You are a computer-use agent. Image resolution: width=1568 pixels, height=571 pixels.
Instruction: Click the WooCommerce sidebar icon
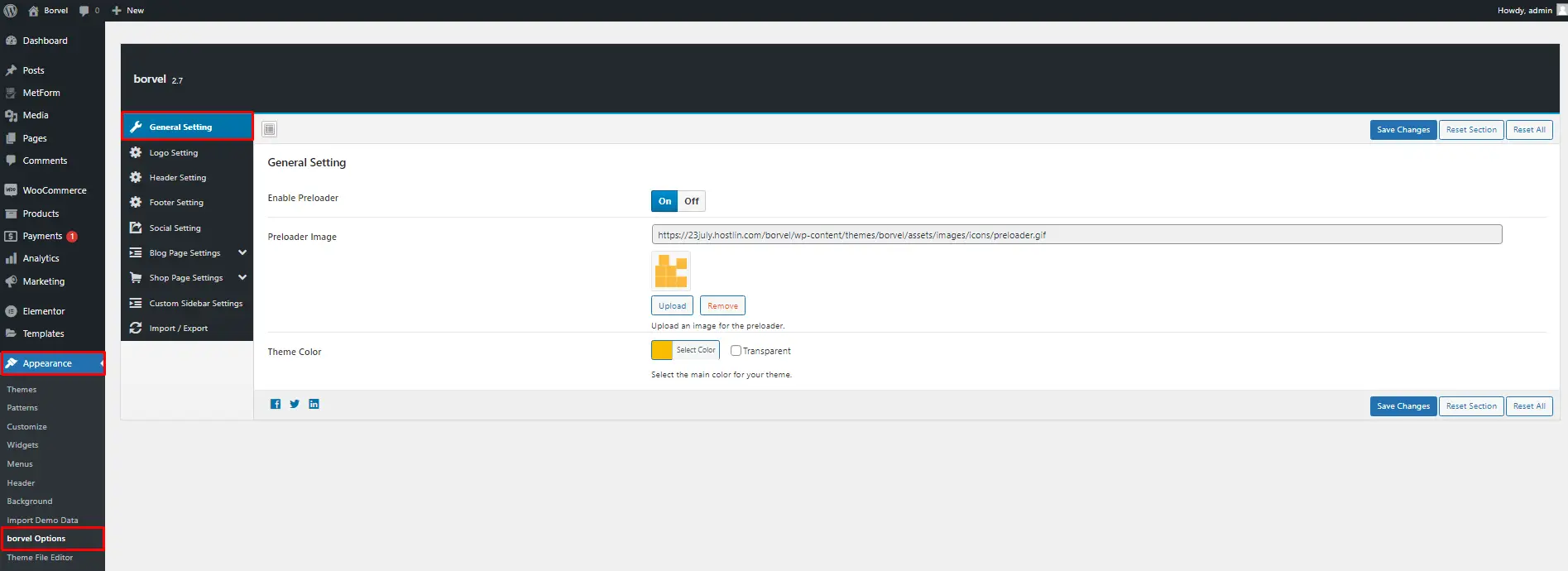[x=11, y=190]
